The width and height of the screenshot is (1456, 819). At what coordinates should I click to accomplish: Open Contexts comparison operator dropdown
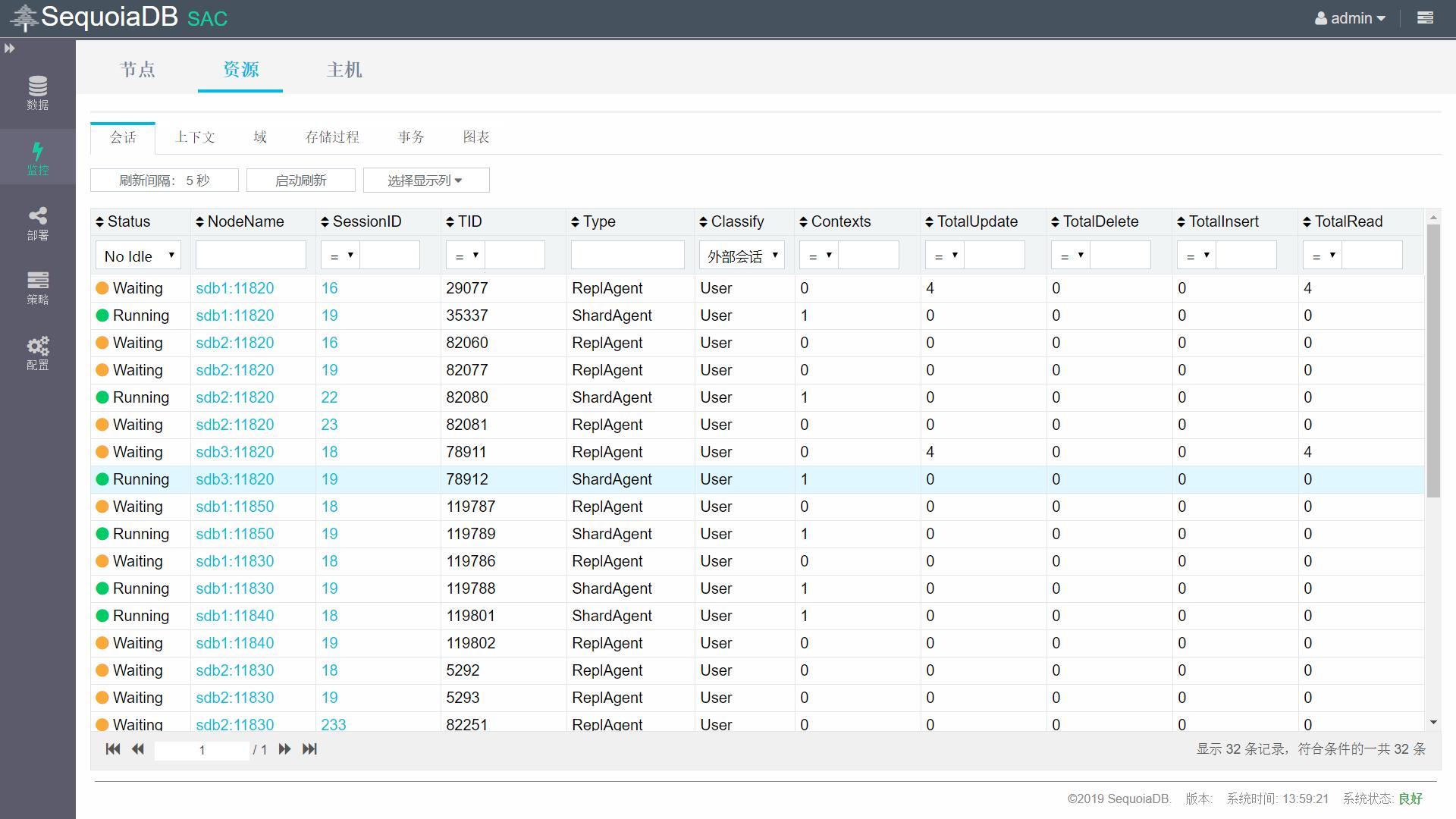coord(819,256)
